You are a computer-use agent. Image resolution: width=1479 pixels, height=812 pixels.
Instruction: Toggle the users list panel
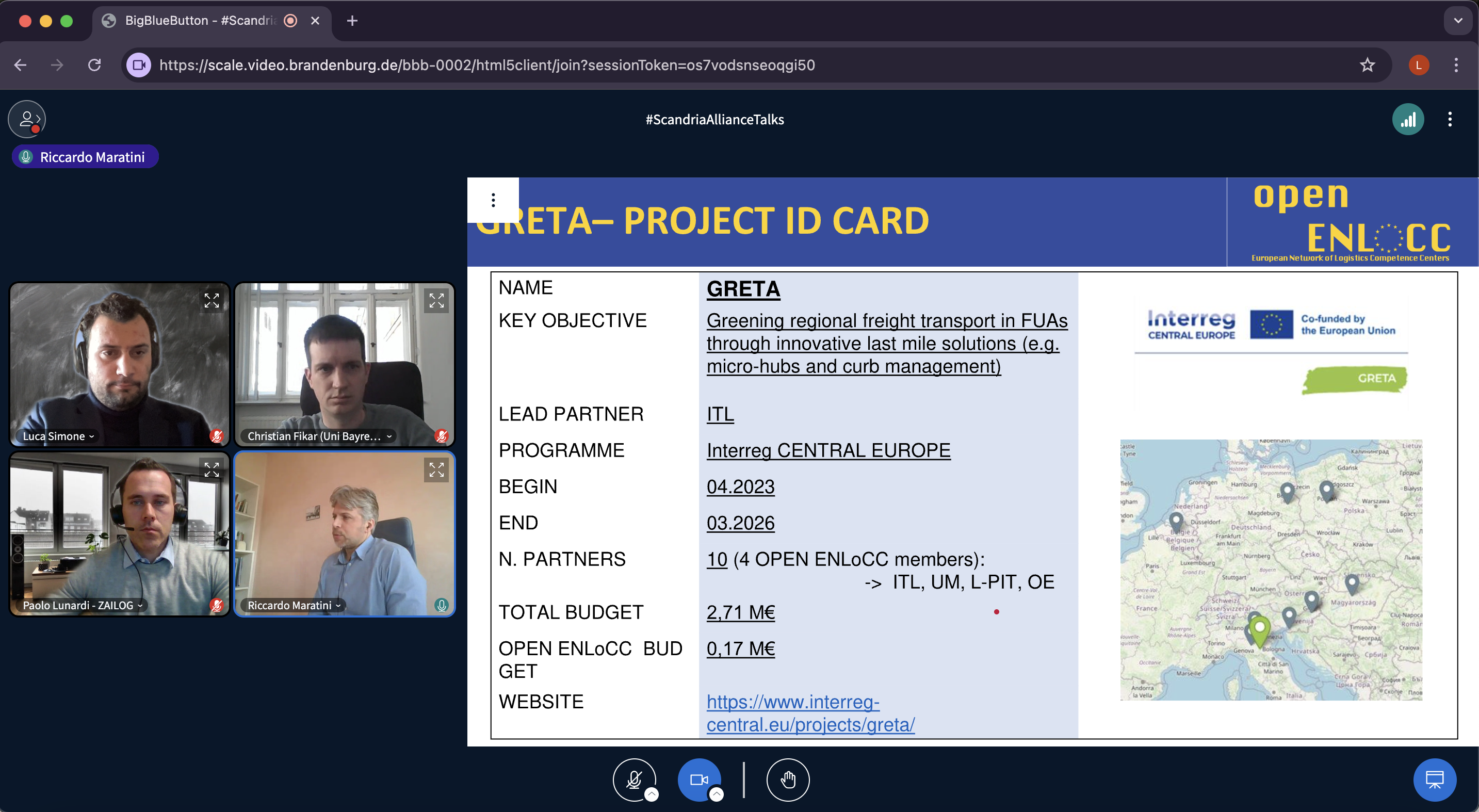click(26, 120)
